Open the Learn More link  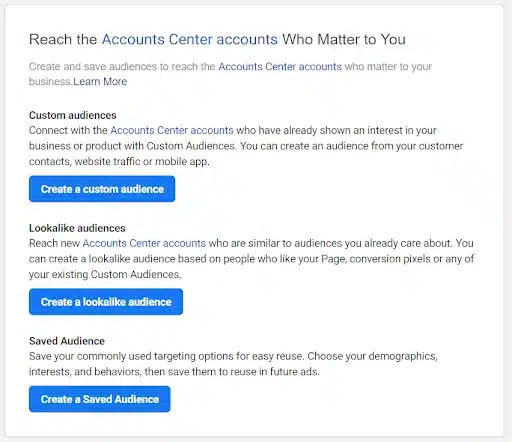100,81
